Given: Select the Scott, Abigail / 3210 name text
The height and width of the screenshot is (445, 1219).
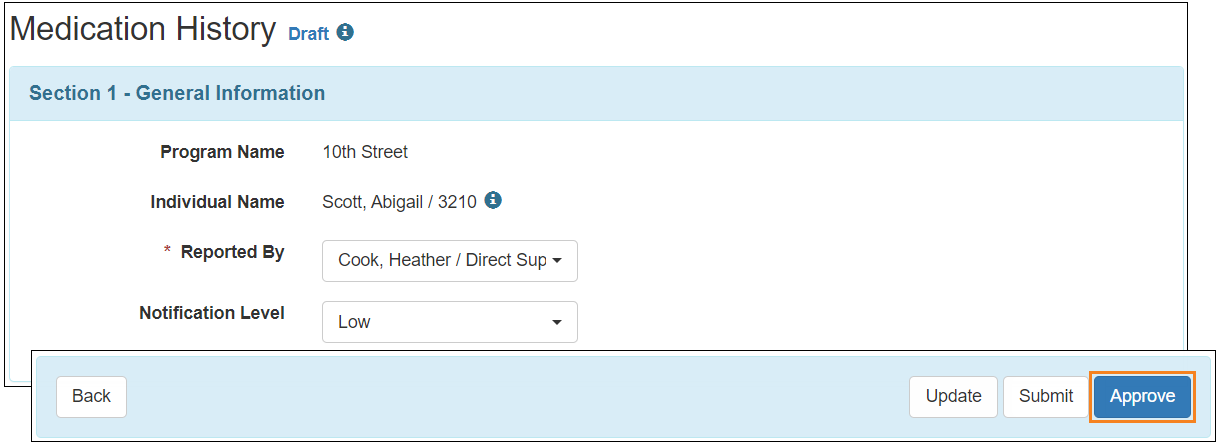Looking at the screenshot, I should click(x=399, y=202).
